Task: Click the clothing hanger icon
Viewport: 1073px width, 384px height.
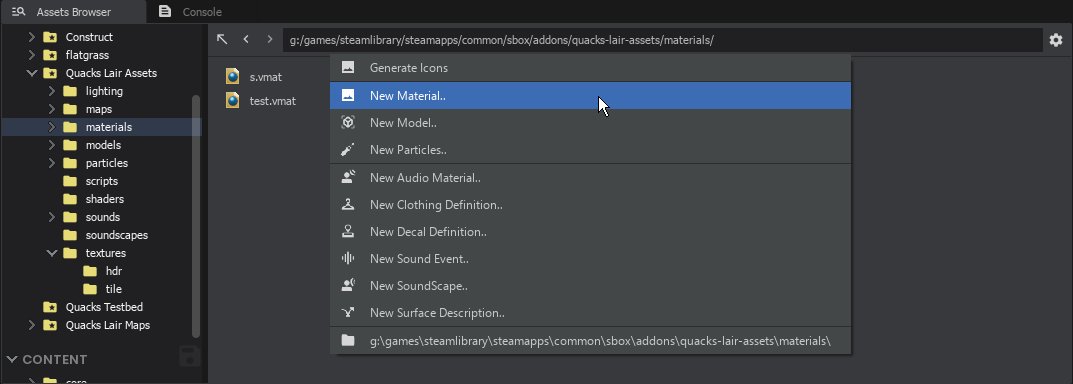Action: tap(348, 204)
